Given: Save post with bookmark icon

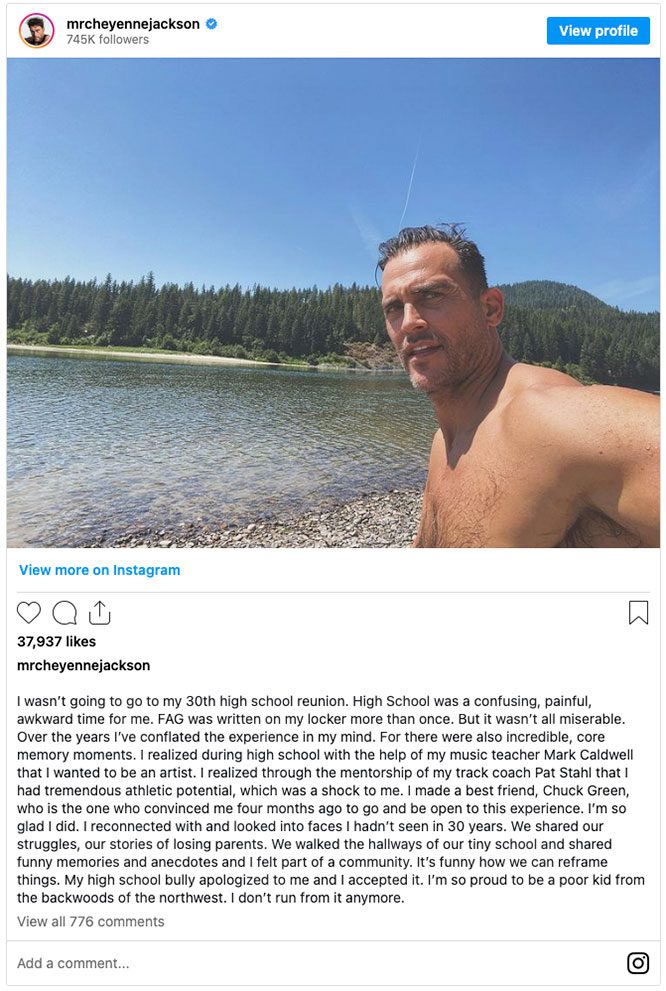Looking at the screenshot, I should (x=638, y=612).
